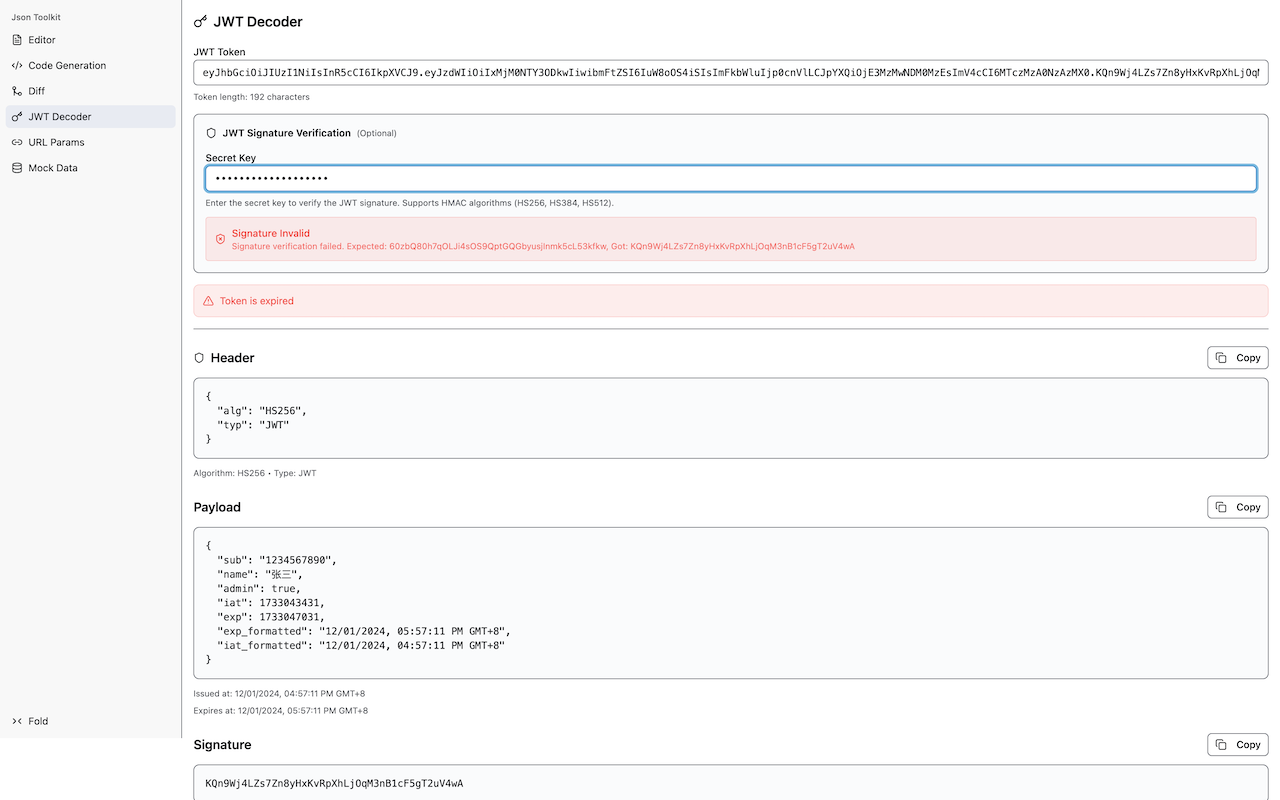
Task: Copy the Header JSON
Action: pos(1237,357)
